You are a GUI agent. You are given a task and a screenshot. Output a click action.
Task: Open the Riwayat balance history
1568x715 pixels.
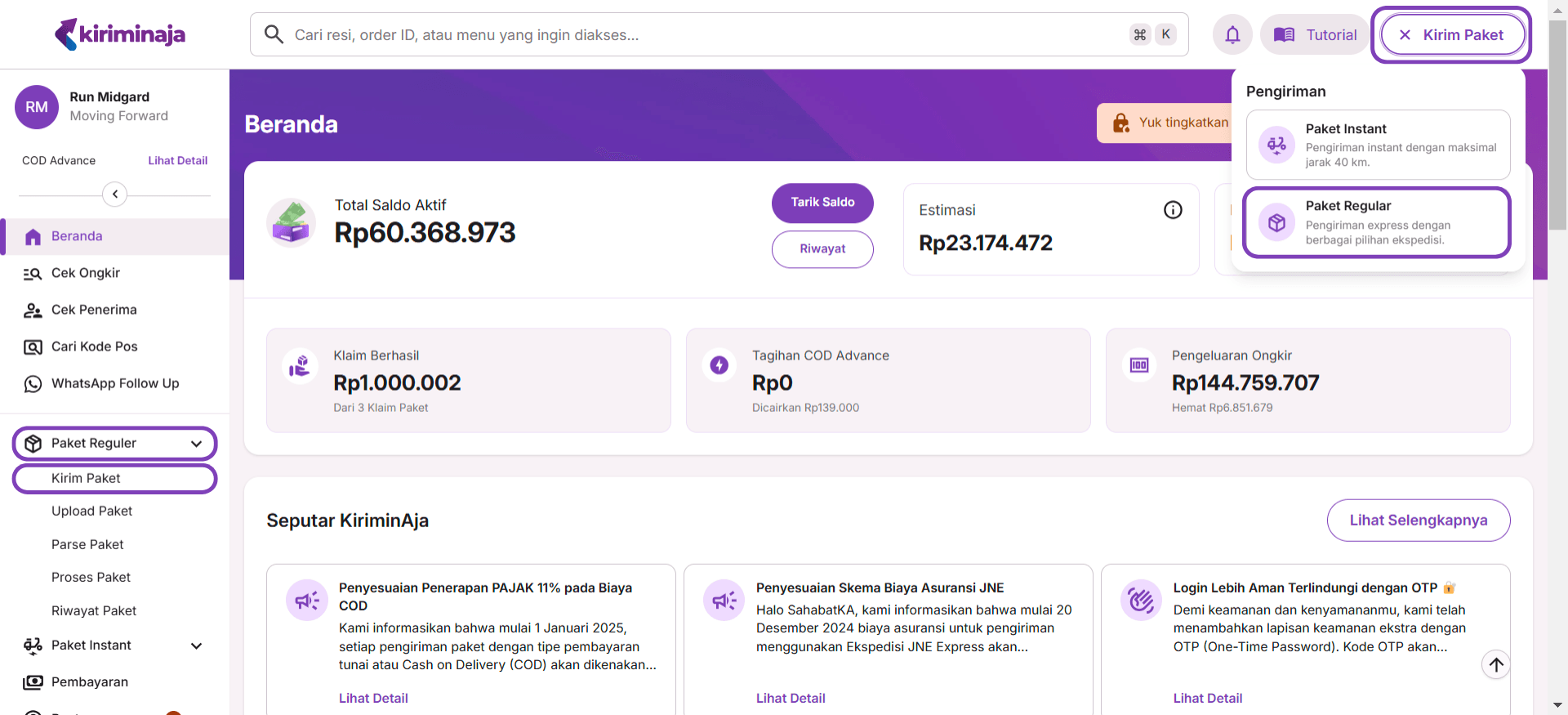pyautogui.click(x=822, y=249)
